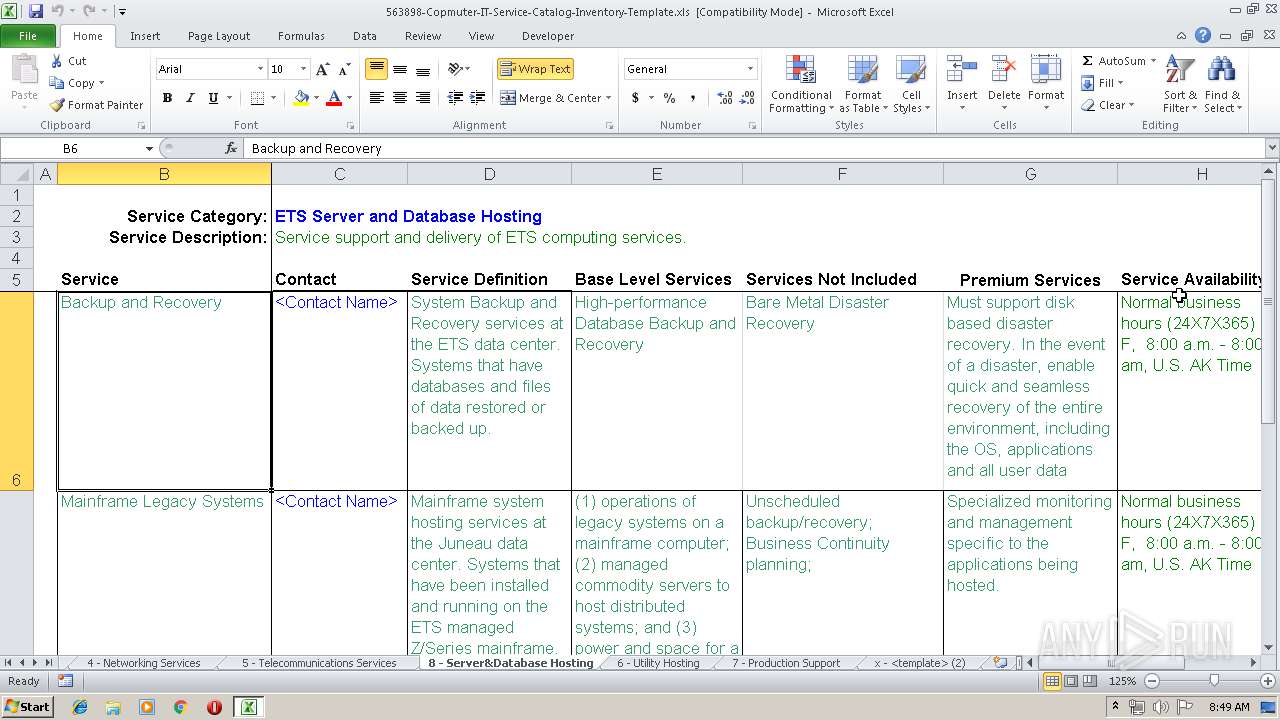This screenshot has width=1280, height=720.
Task: Click zoom slider thumb in status bar
Action: pos(1213,681)
